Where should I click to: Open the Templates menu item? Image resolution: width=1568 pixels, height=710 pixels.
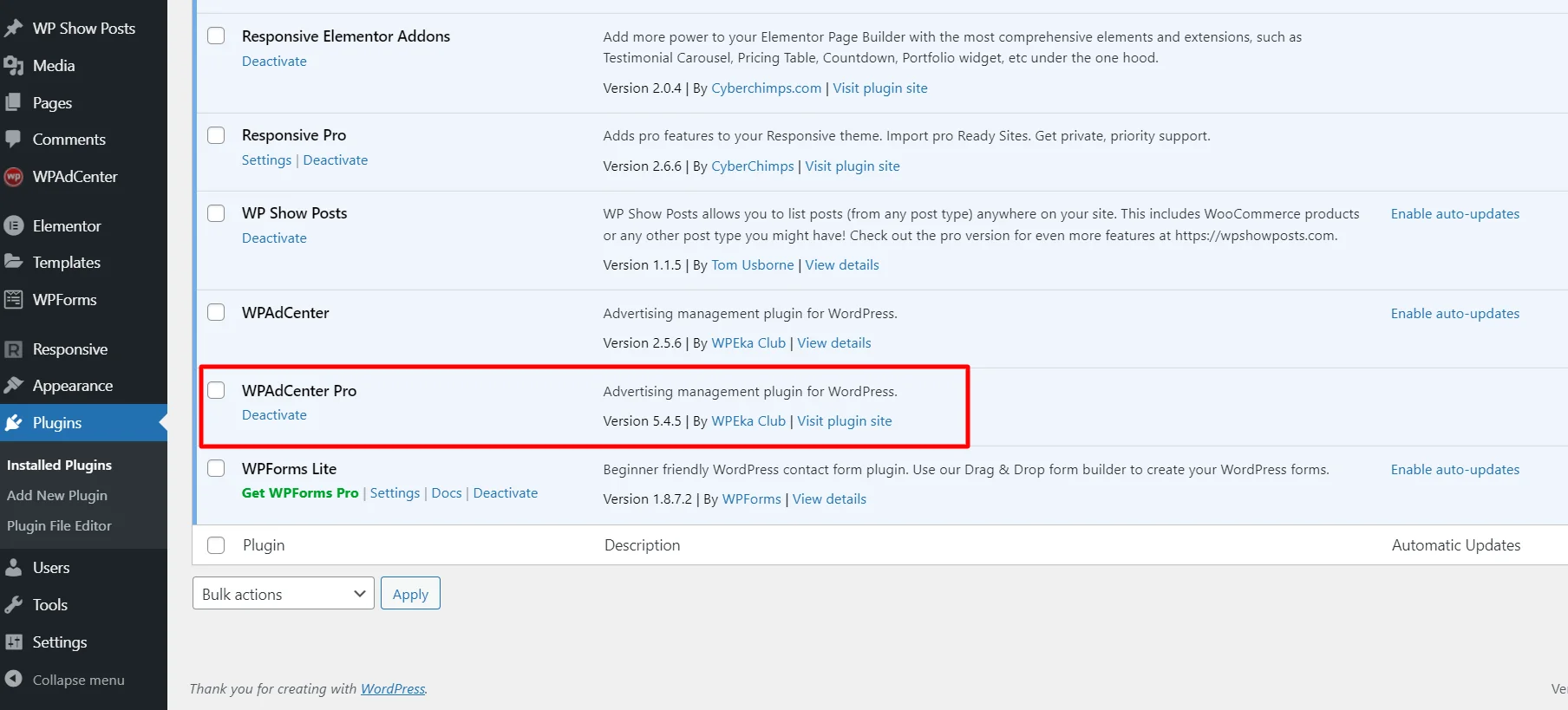pyautogui.click(x=67, y=262)
